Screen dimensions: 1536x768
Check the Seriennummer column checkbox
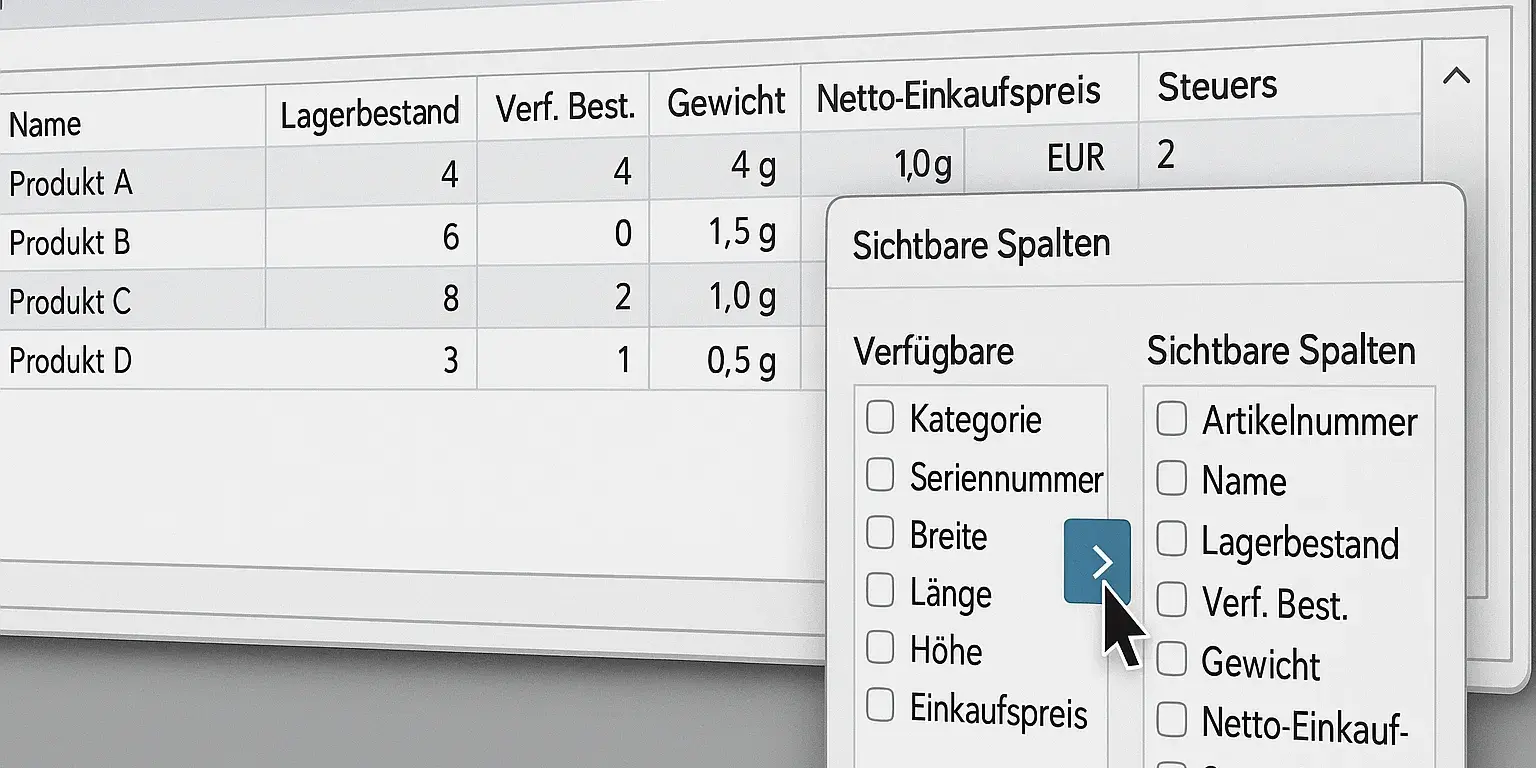(881, 475)
